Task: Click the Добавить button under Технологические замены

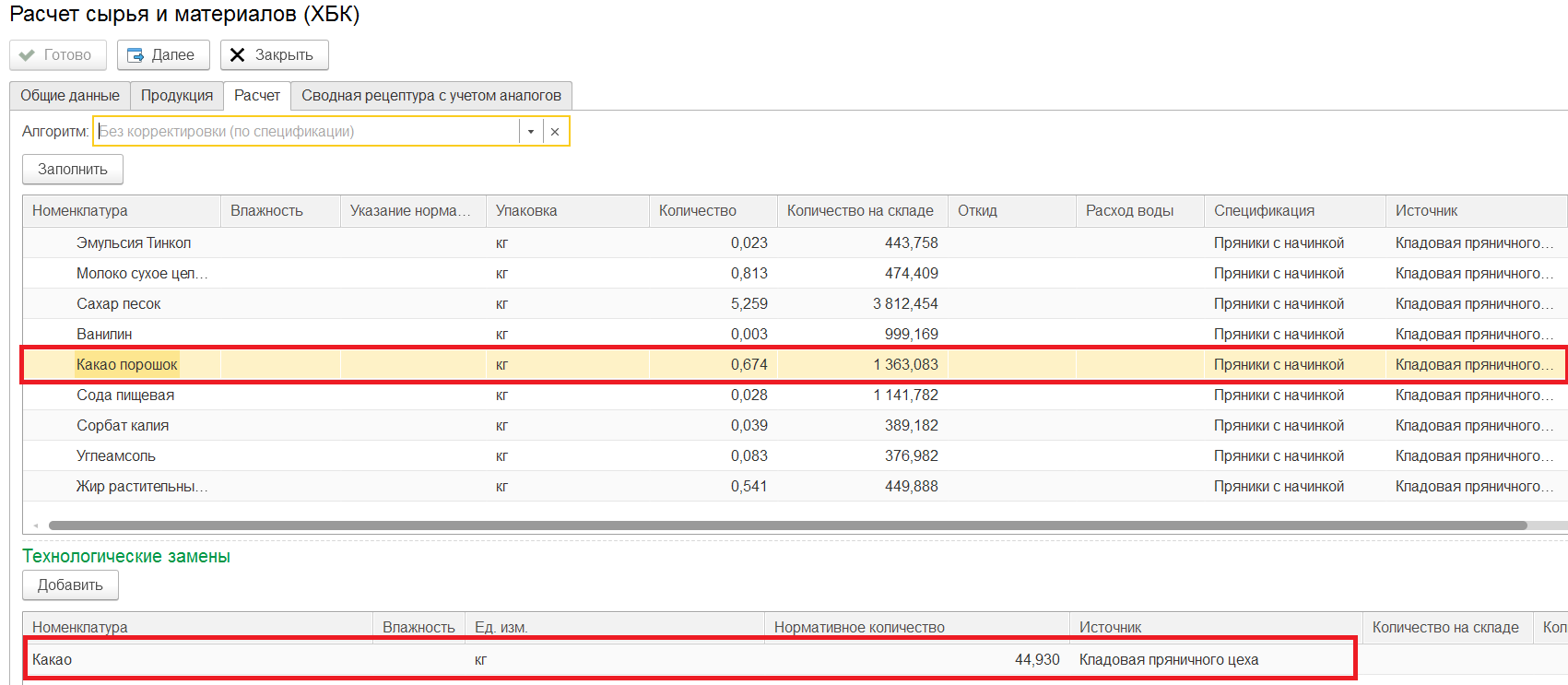Action: (x=70, y=585)
